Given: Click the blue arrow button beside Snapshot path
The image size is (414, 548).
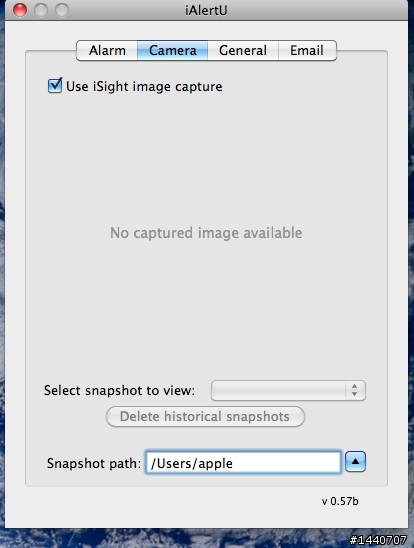Looking at the screenshot, I should pyautogui.click(x=355, y=462).
